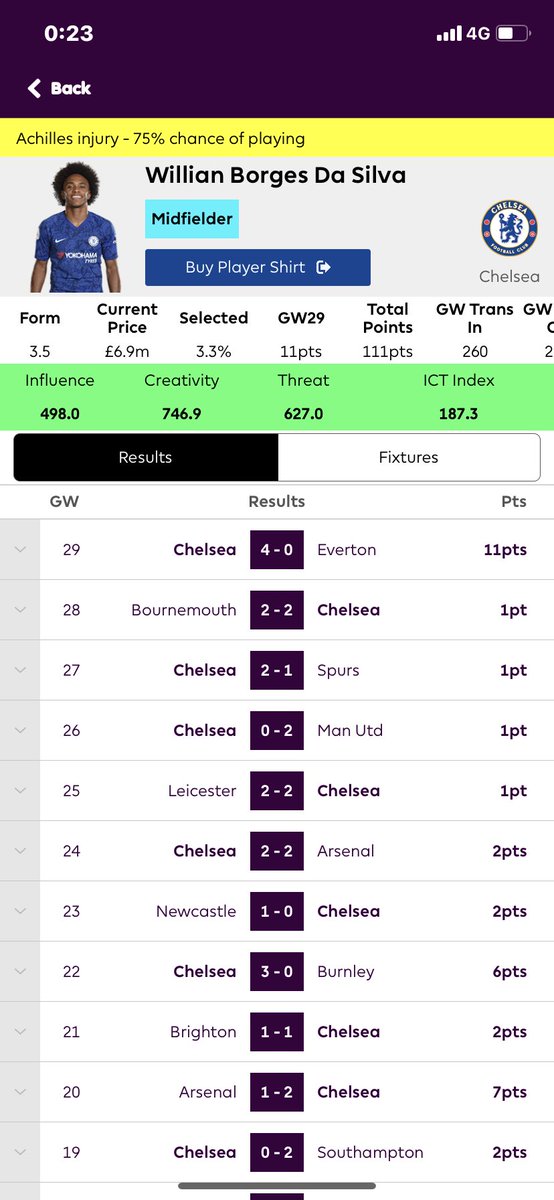Tap the Achilles injury yellow banner

(277, 138)
